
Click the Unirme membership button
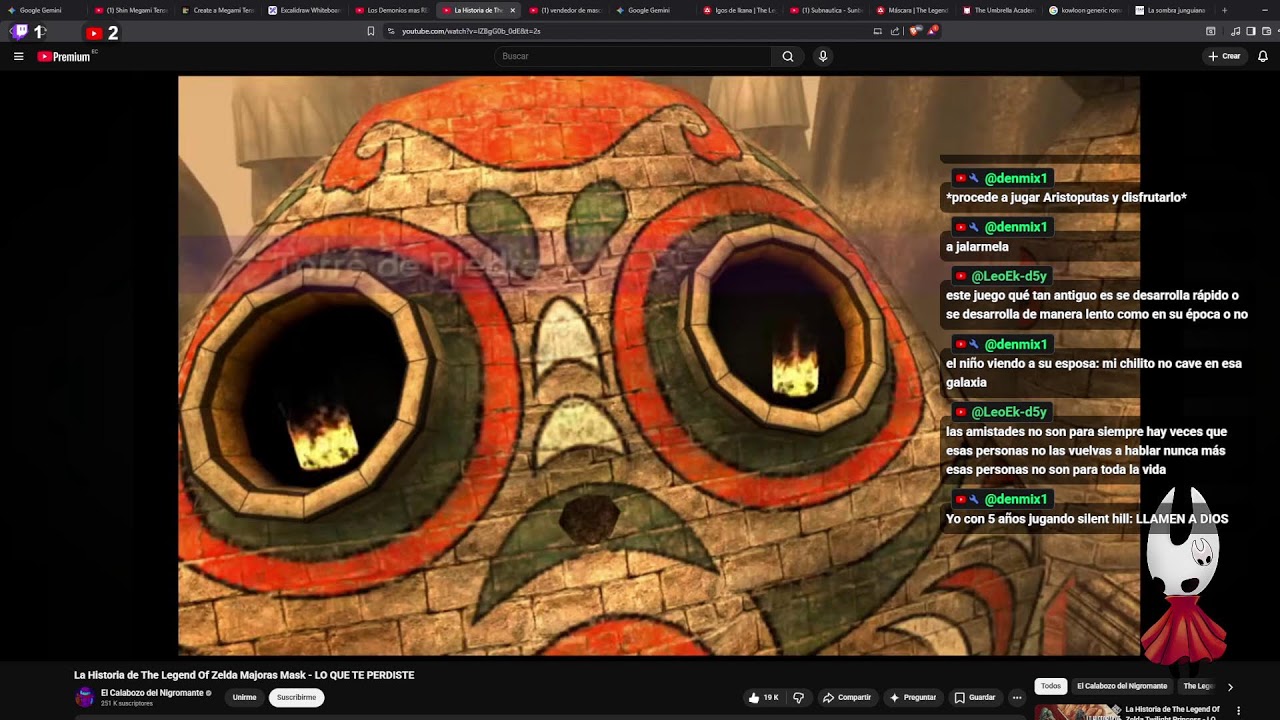pos(245,697)
